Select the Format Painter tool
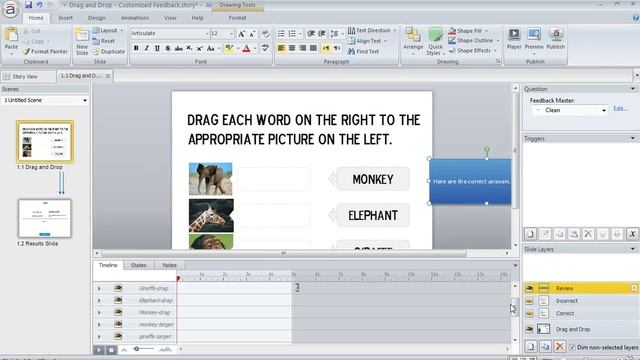Screen dimensions: 640x360 click(45, 51)
